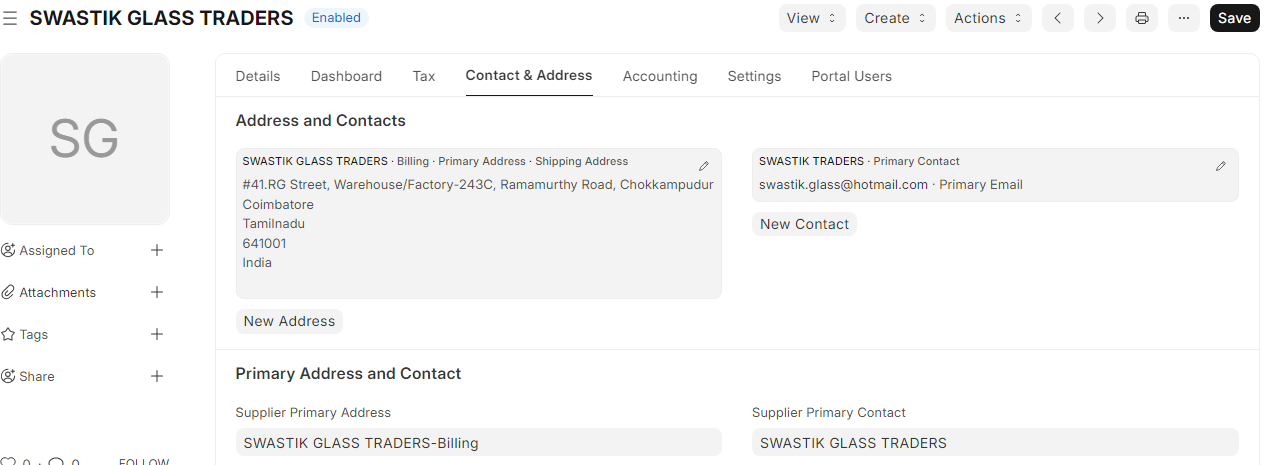This screenshot has height=465, width=1272.
Task: Open the Create dropdown
Action: tap(895, 18)
